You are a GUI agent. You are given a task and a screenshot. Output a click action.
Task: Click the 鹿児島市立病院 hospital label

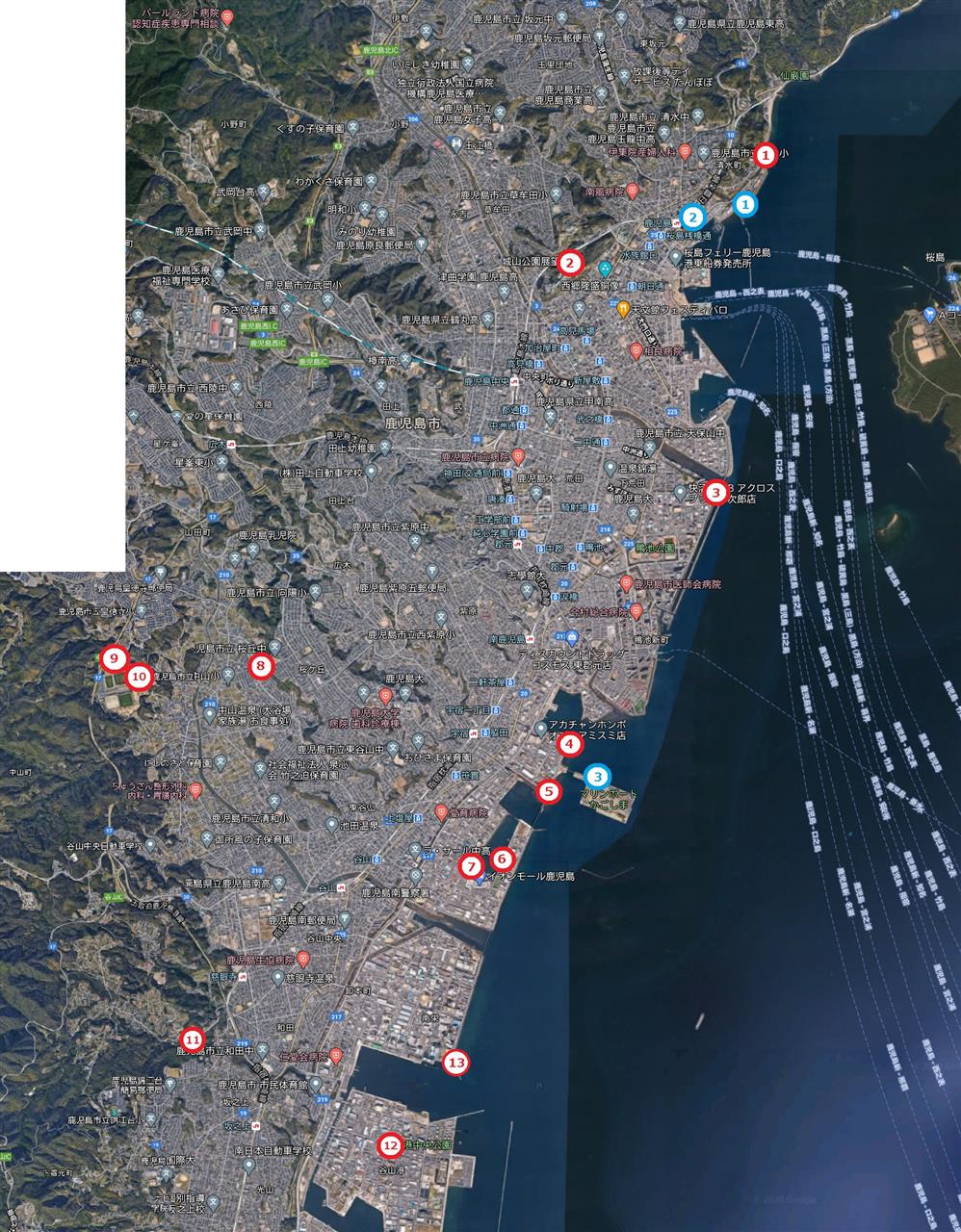(479, 457)
